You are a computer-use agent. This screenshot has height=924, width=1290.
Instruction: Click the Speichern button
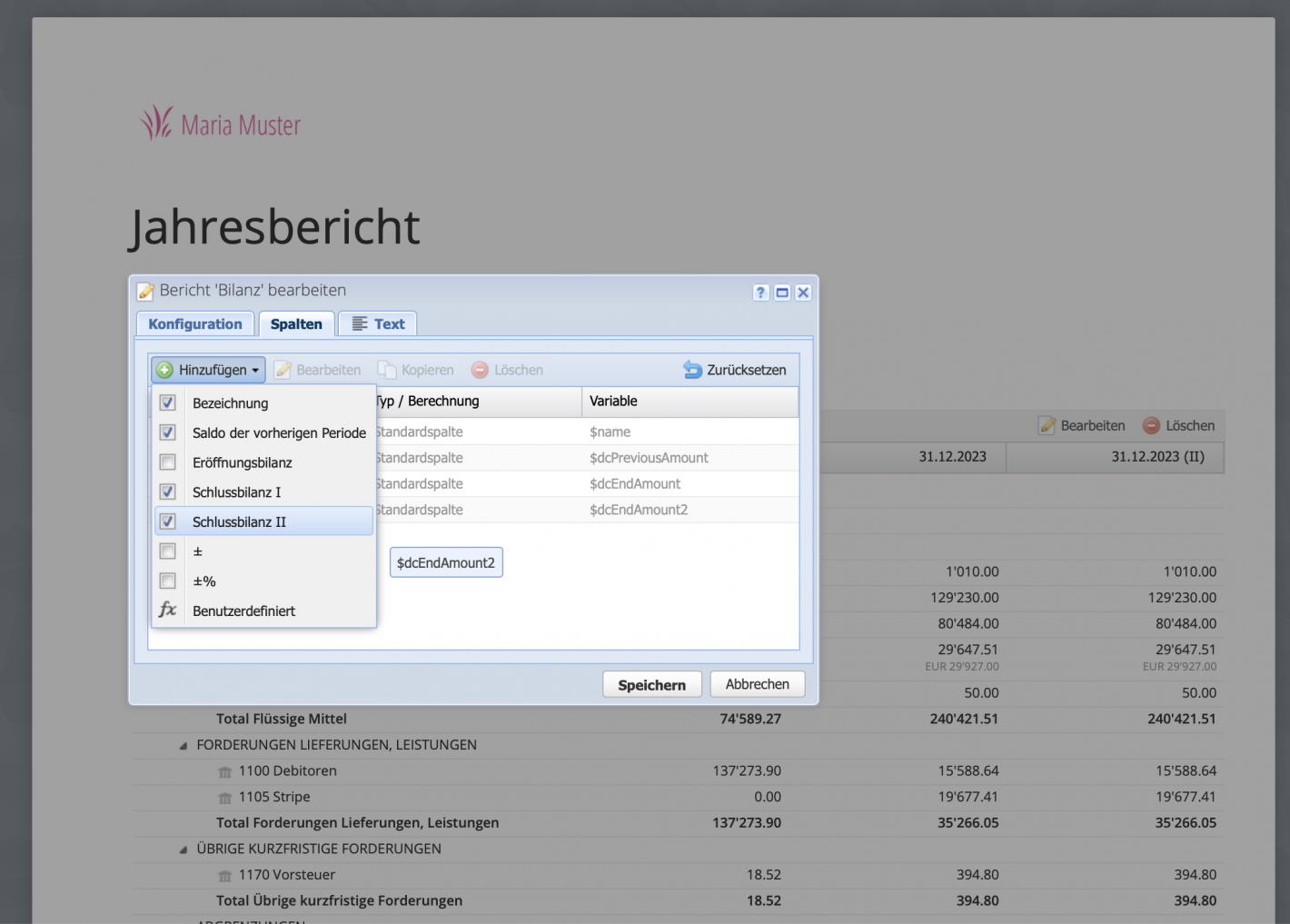(651, 683)
